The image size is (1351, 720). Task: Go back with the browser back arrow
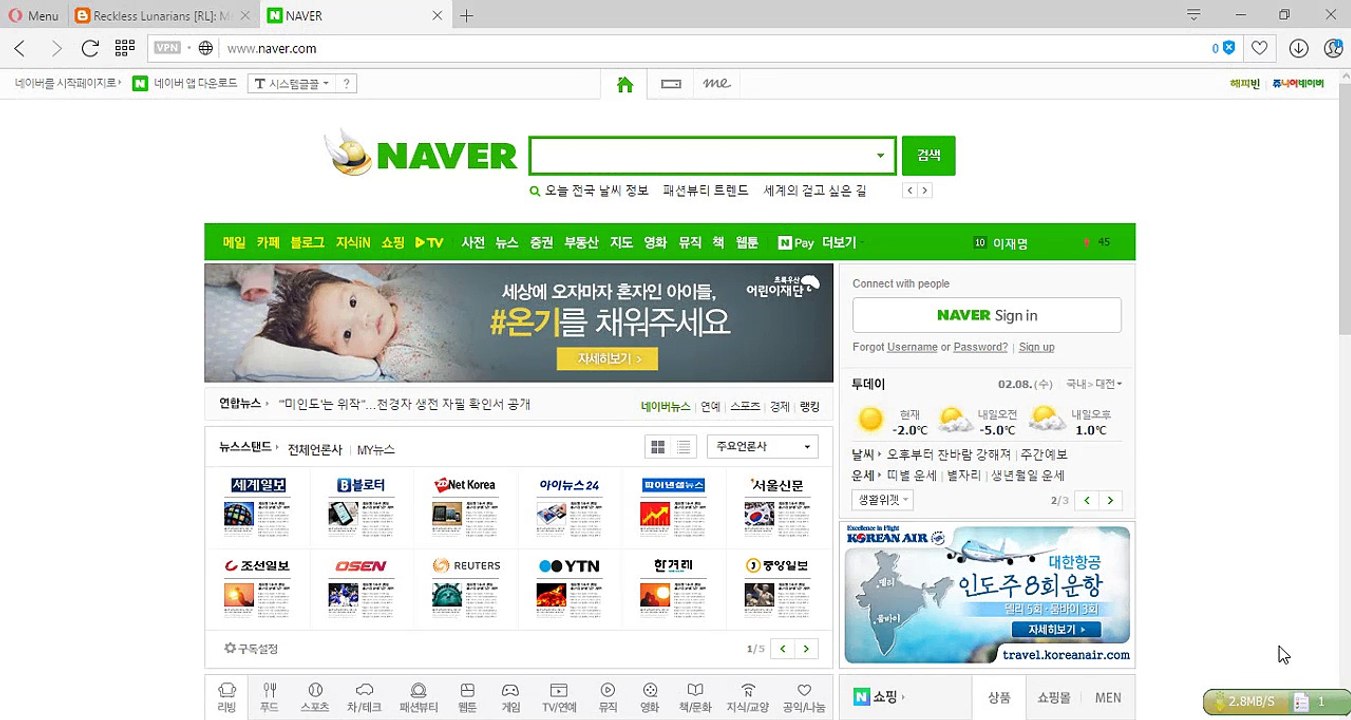20,48
